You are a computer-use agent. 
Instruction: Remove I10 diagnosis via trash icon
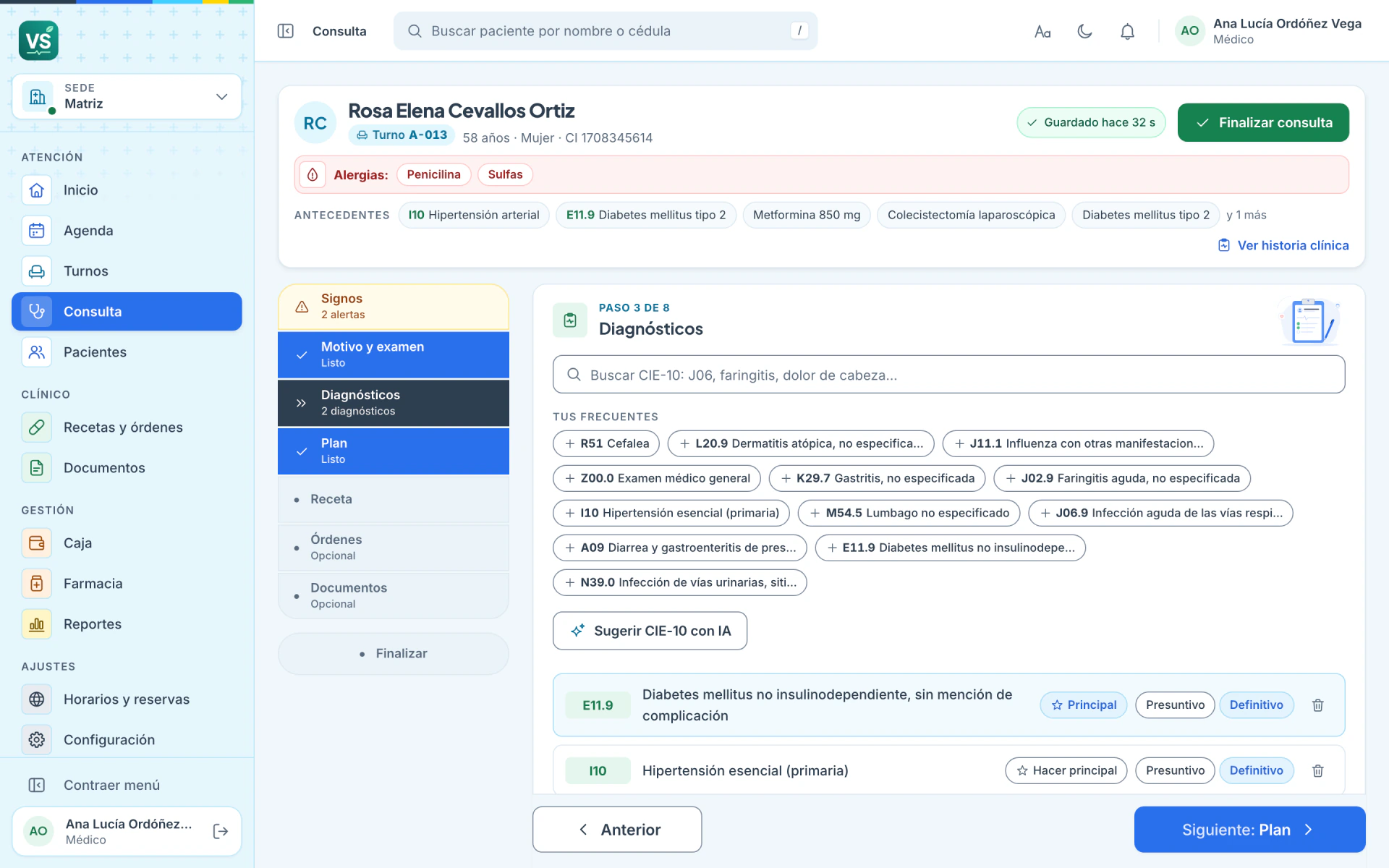click(1318, 771)
